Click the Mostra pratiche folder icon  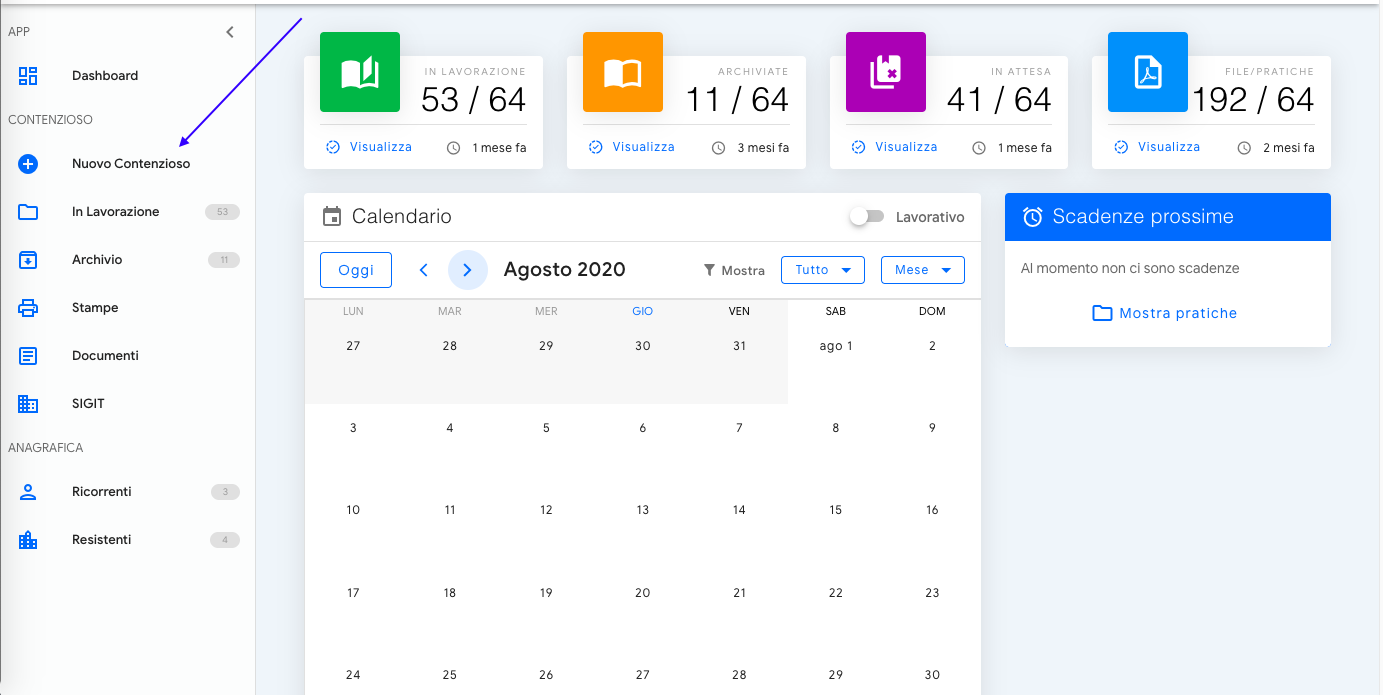[x=1102, y=313]
